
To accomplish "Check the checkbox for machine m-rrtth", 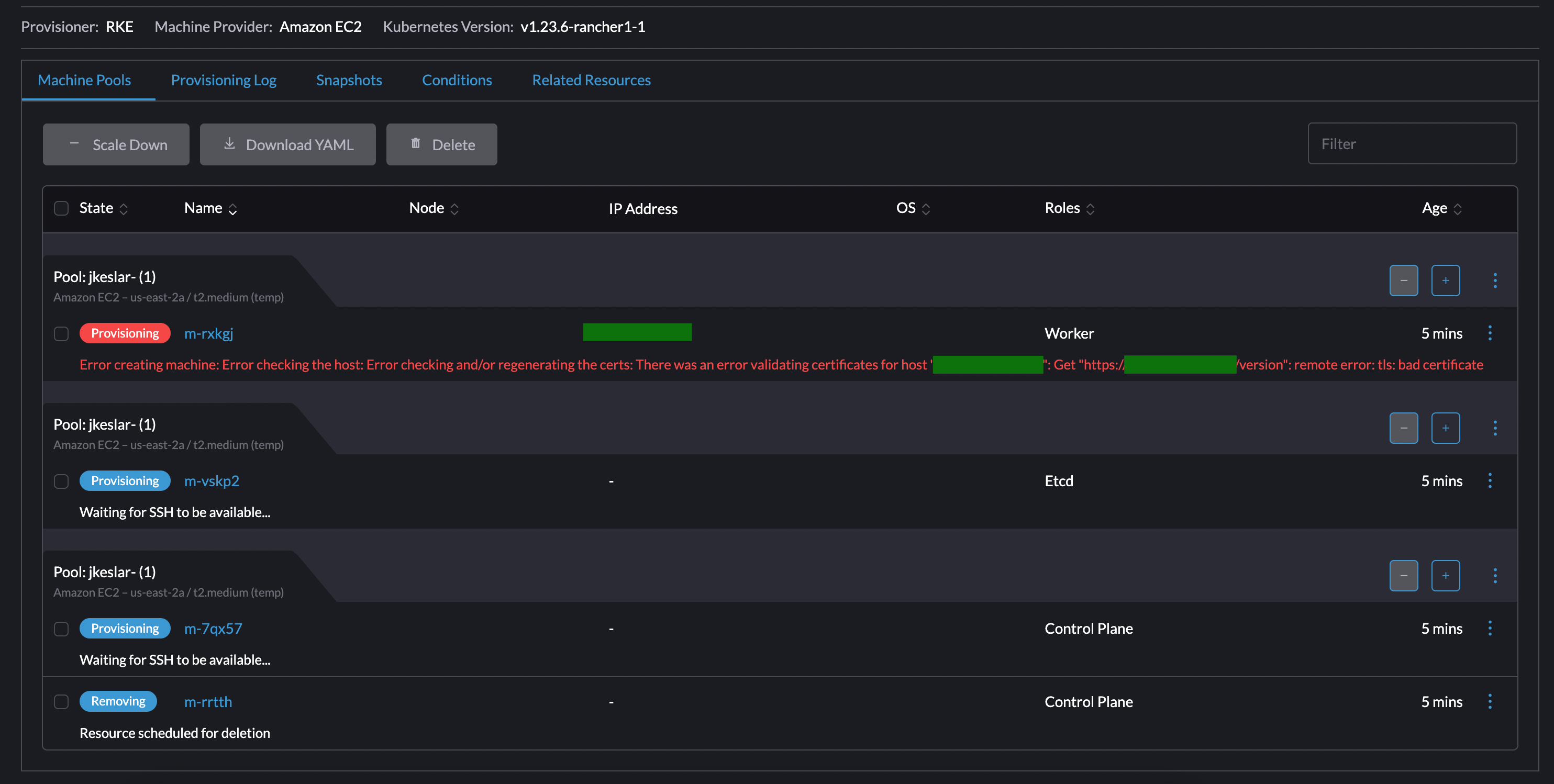I will tap(61, 701).
